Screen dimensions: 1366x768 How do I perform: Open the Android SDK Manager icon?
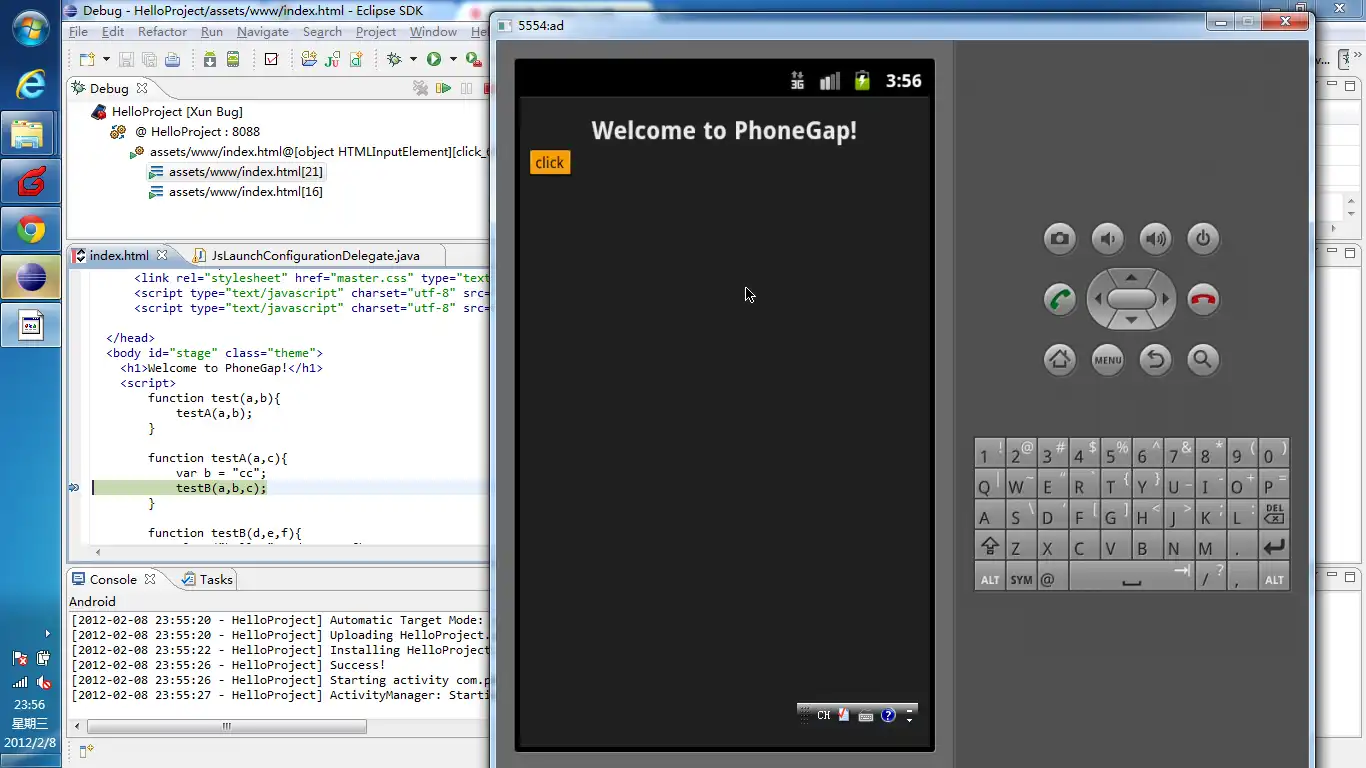[210, 60]
